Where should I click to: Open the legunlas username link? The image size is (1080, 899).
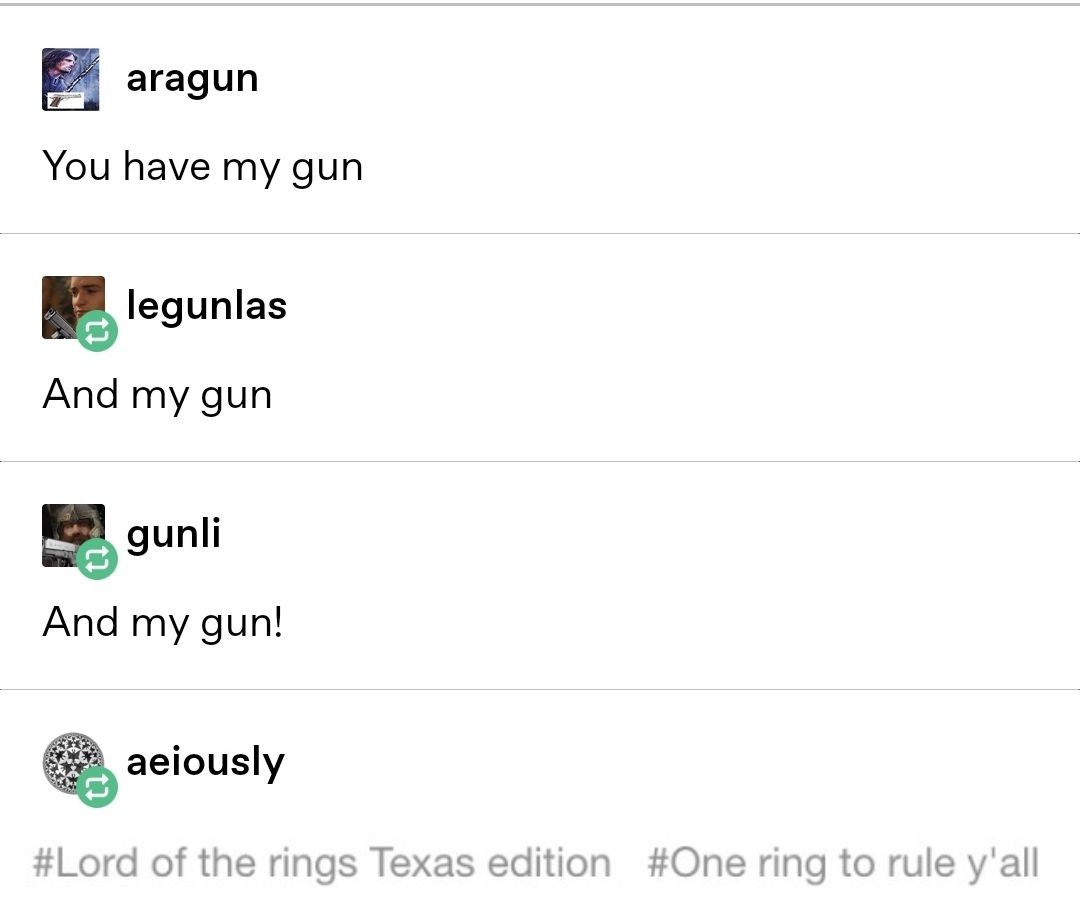point(206,305)
